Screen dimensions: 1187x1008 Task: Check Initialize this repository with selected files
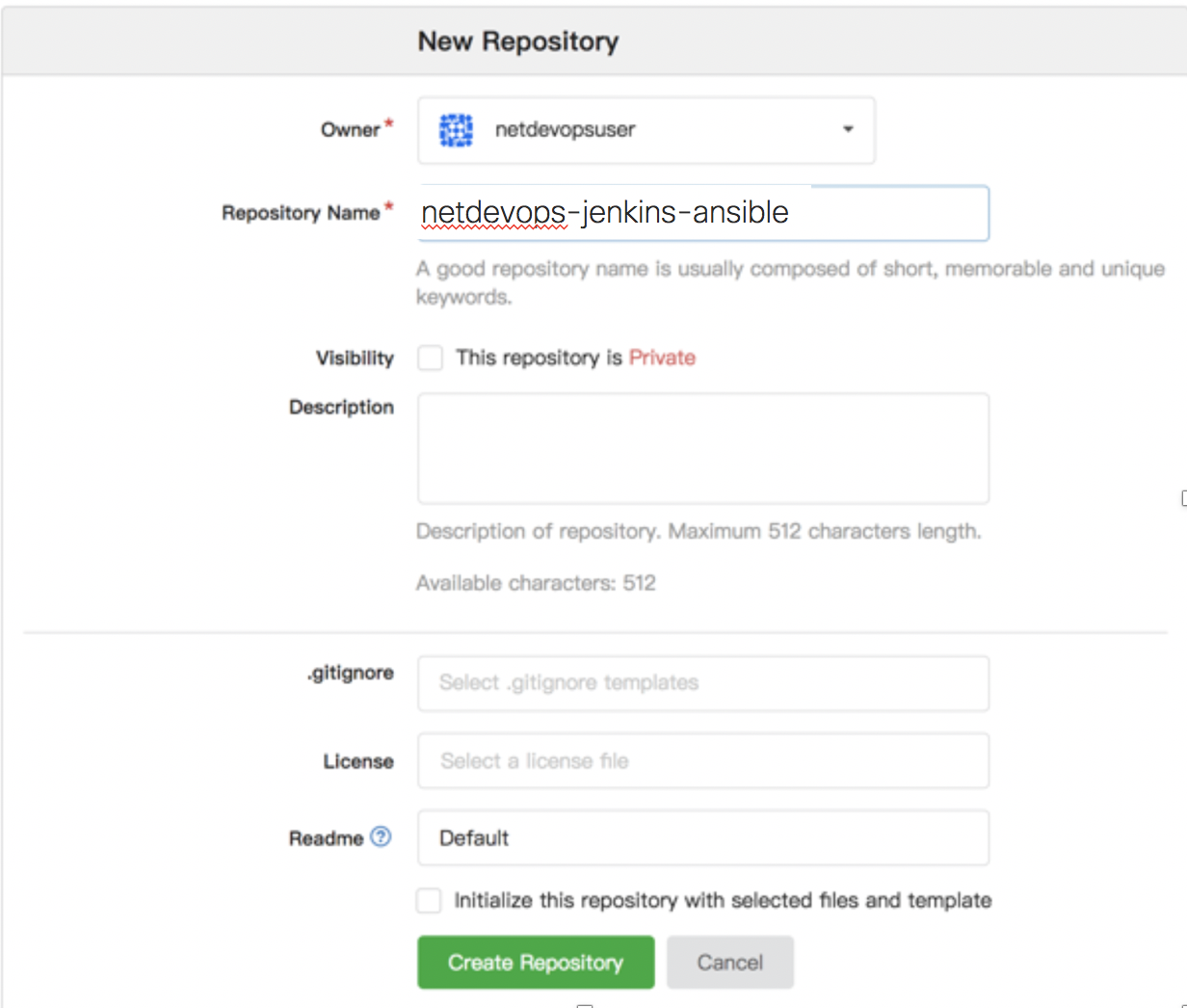click(x=429, y=900)
